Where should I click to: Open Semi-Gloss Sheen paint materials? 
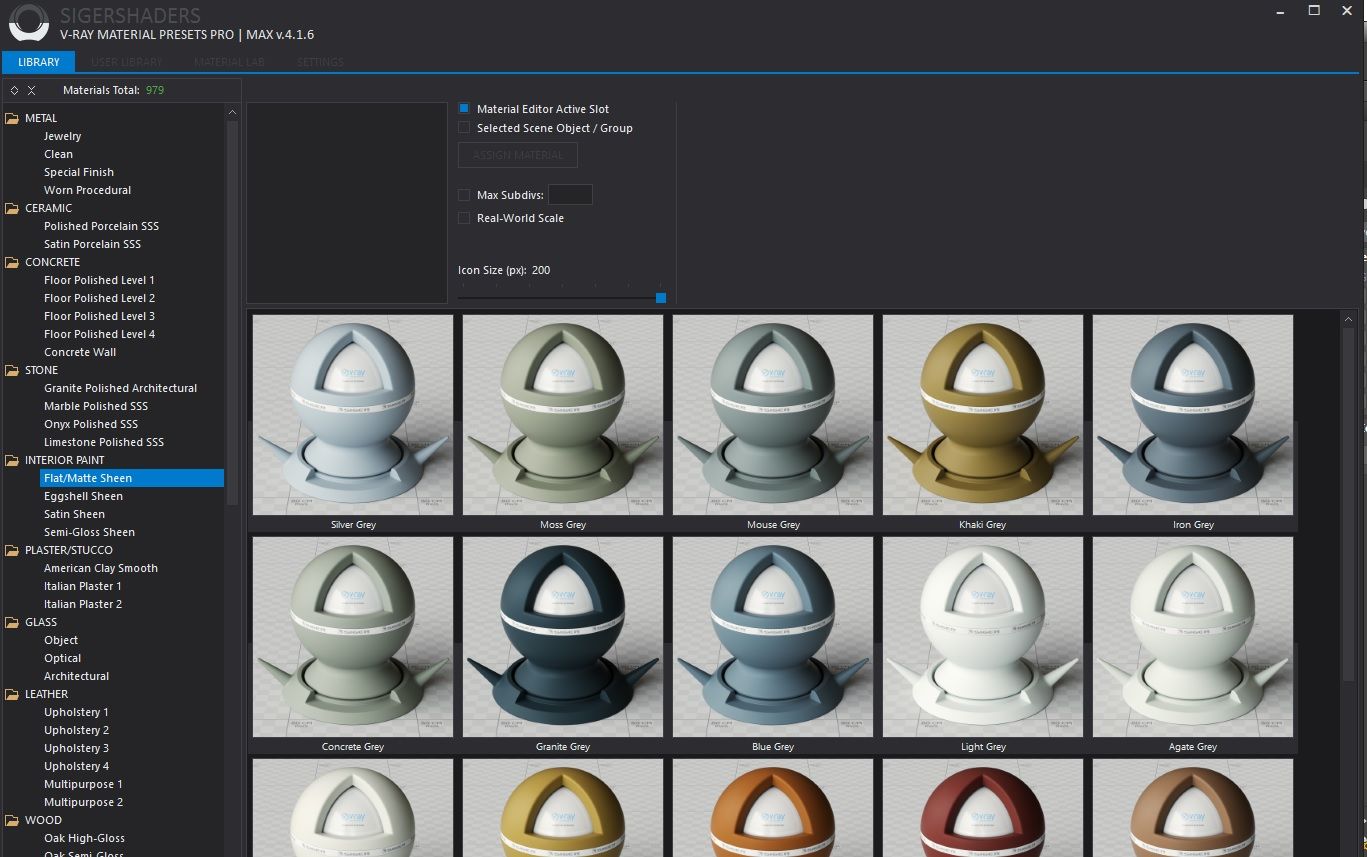point(89,532)
